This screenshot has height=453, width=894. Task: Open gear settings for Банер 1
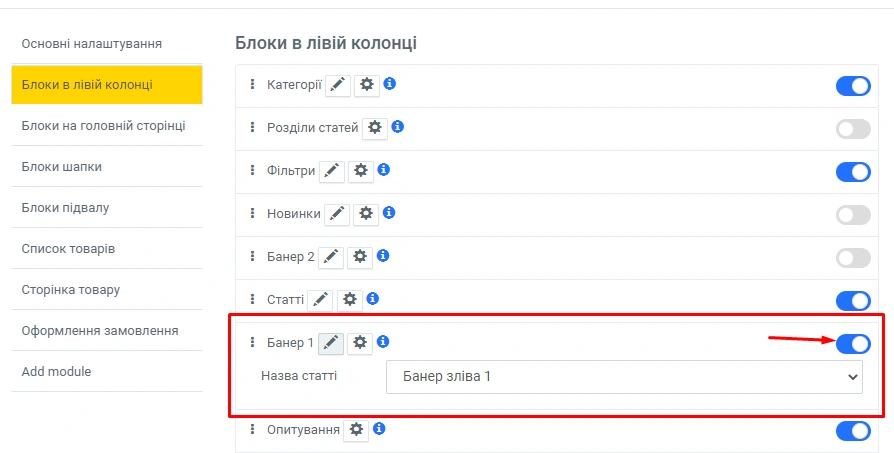[x=359, y=343]
